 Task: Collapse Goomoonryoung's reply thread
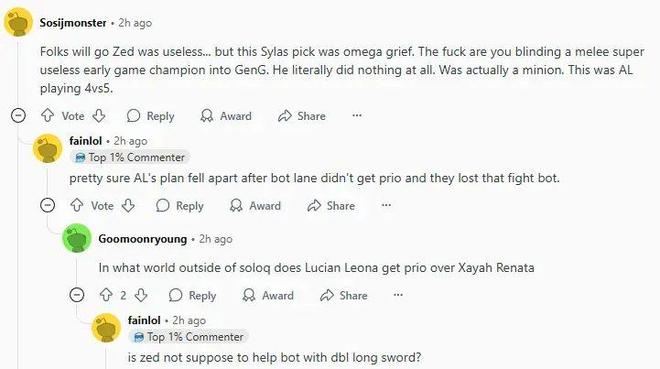[77, 295]
